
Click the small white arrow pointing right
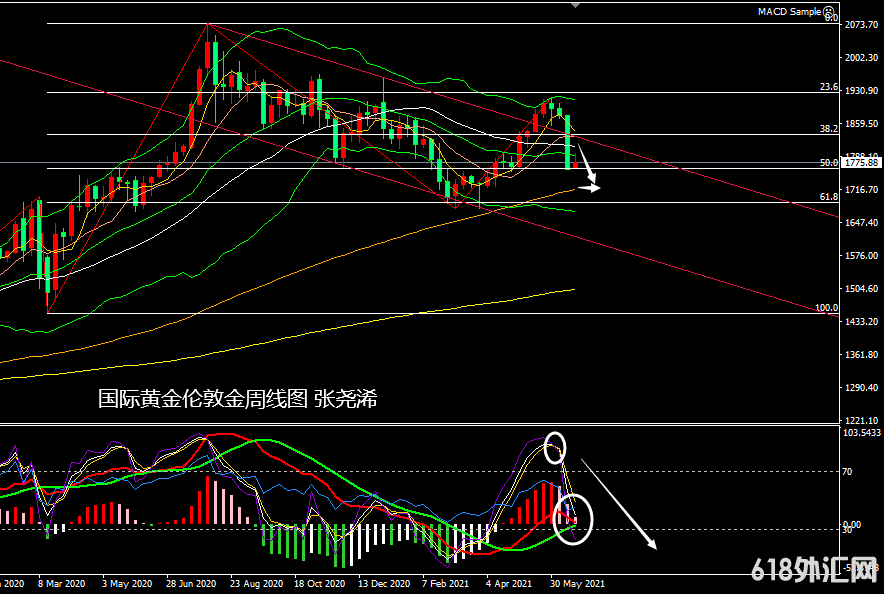[x=594, y=187]
